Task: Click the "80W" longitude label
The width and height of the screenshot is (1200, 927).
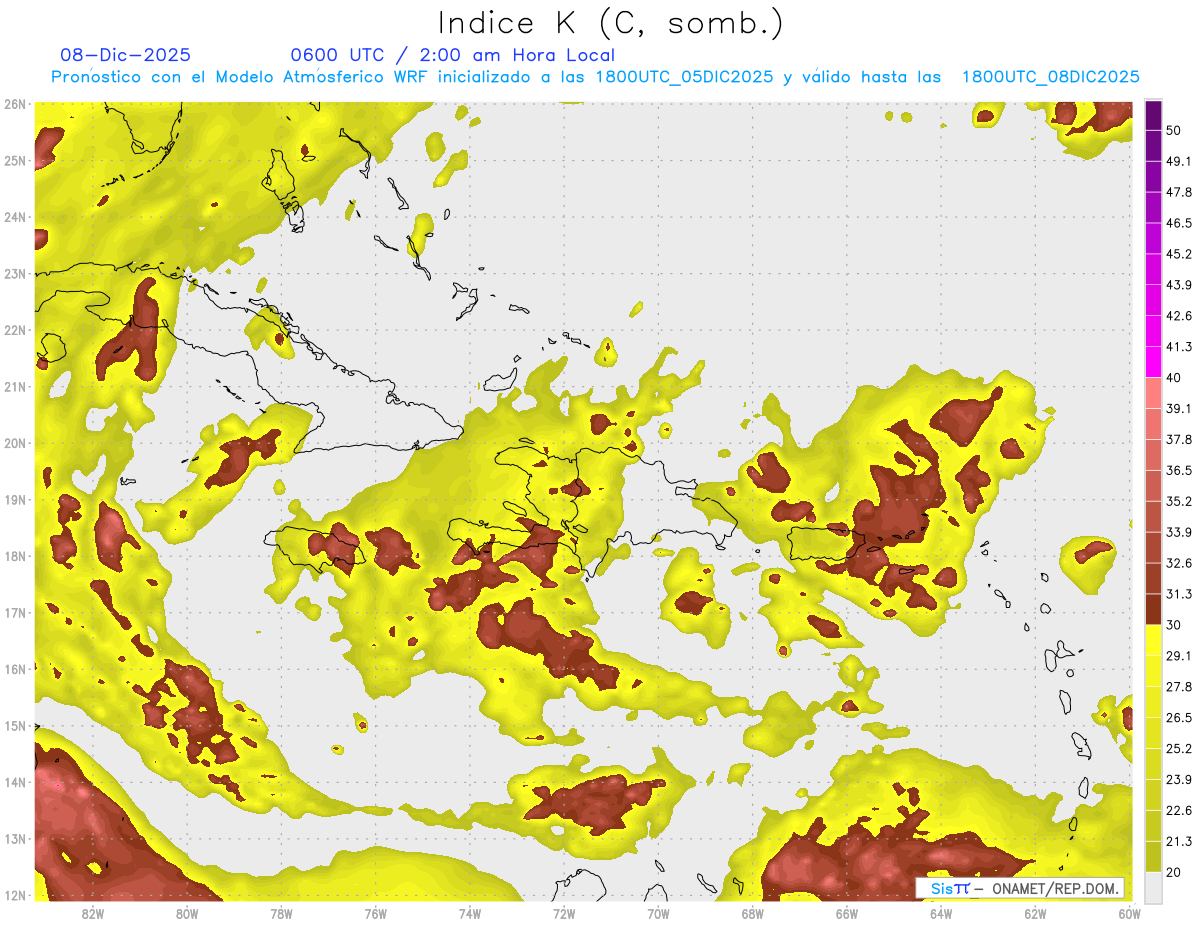Action: (187, 914)
